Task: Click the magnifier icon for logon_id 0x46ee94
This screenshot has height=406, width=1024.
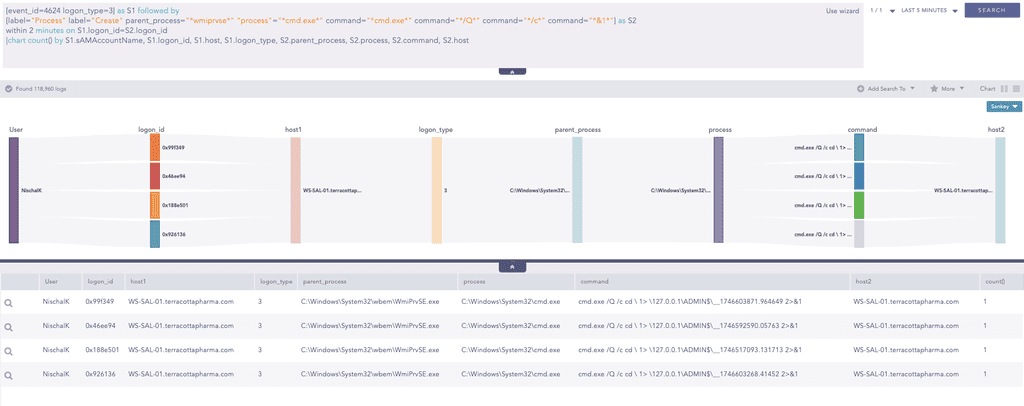Action: click(8, 327)
